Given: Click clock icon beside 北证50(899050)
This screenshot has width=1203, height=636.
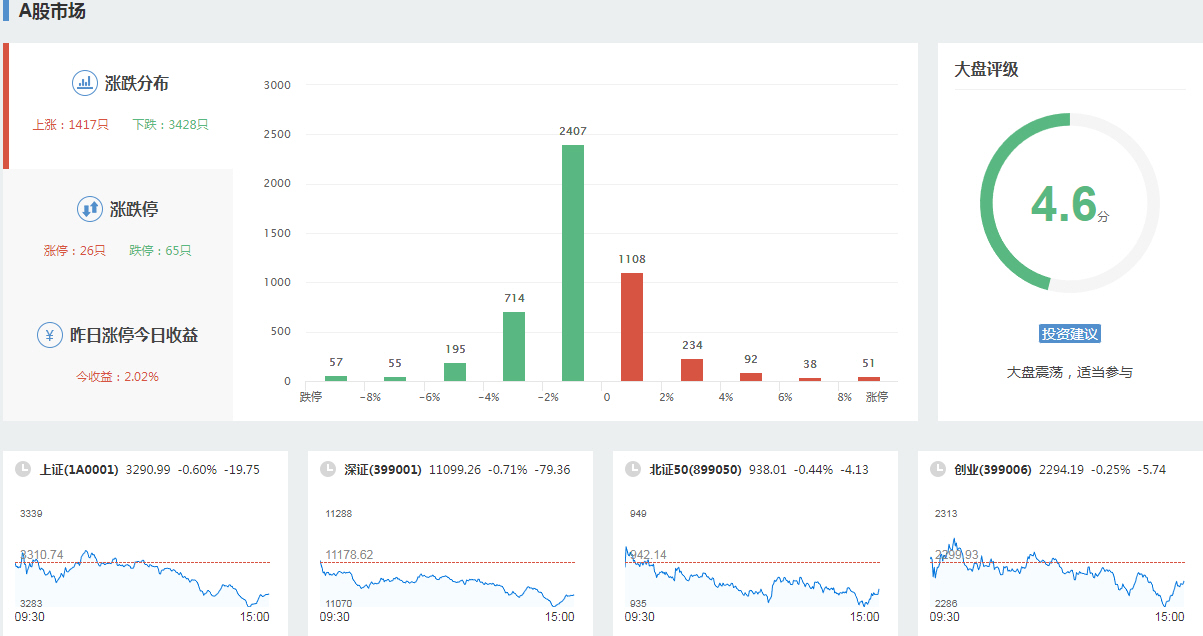Looking at the screenshot, I should [x=632, y=469].
